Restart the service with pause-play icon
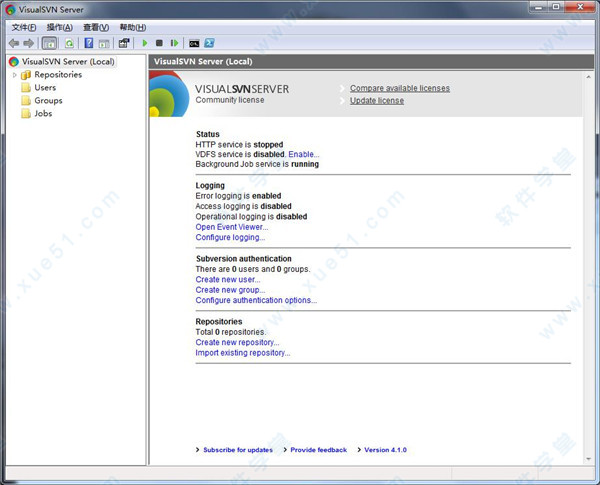600x485 pixels. pos(174,43)
